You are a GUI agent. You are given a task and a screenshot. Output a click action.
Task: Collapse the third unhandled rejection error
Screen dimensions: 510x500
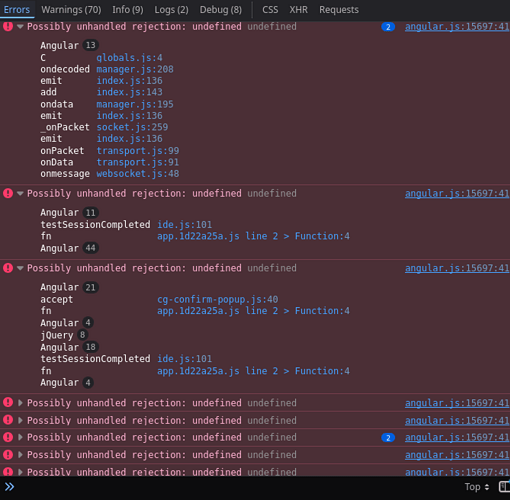pyautogui.click(x=20, y=268)
